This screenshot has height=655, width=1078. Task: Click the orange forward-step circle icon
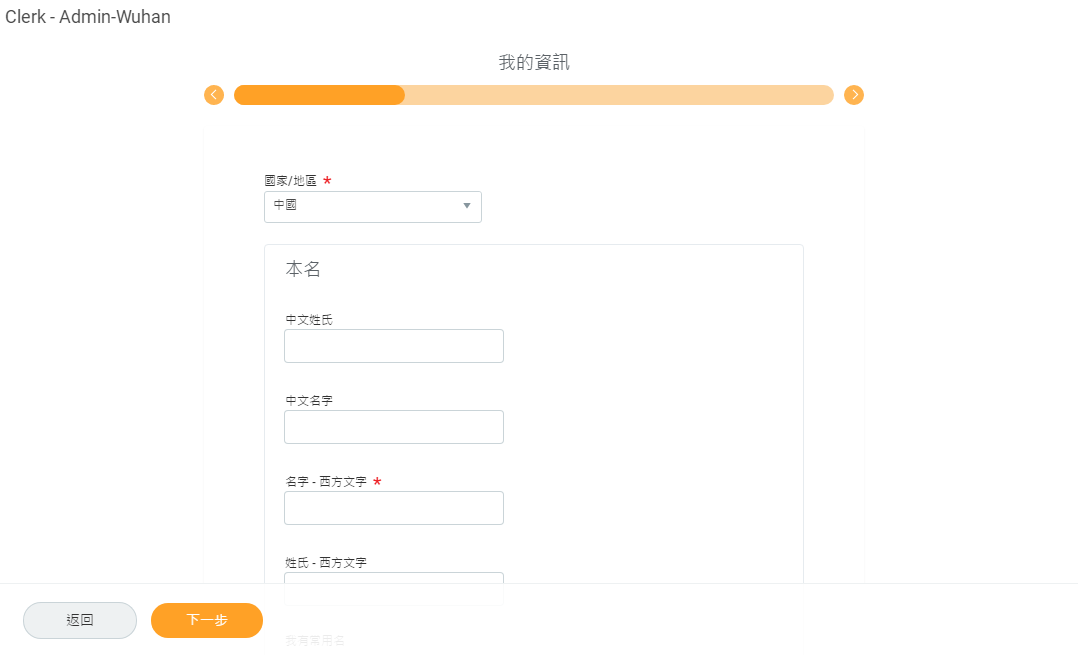pos(854,94)
